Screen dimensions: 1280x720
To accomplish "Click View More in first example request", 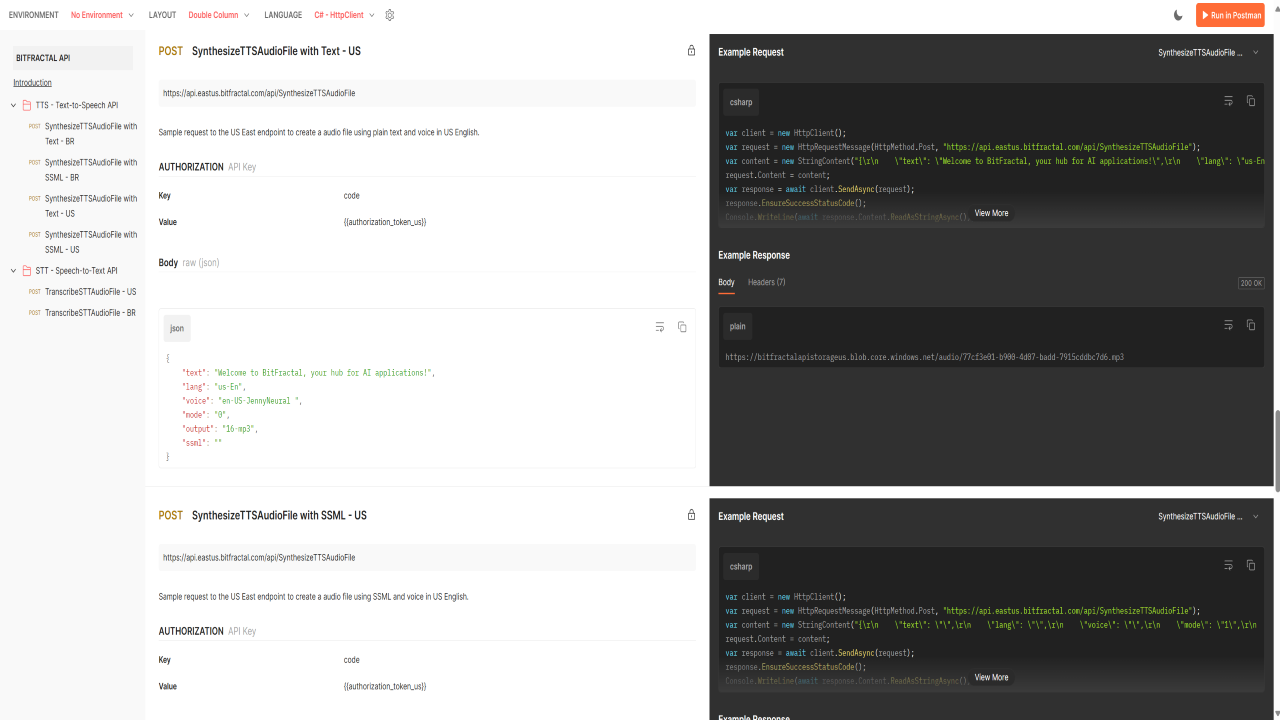I will coord(991,213).
